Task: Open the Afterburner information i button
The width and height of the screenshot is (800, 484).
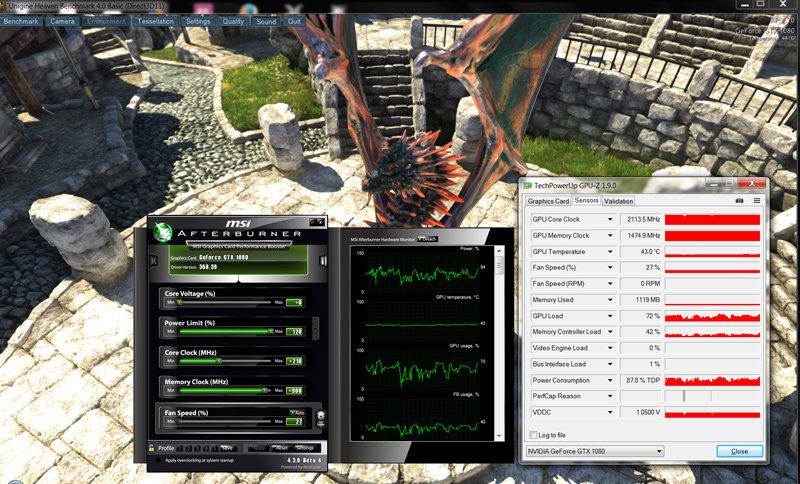Action: 323,261
